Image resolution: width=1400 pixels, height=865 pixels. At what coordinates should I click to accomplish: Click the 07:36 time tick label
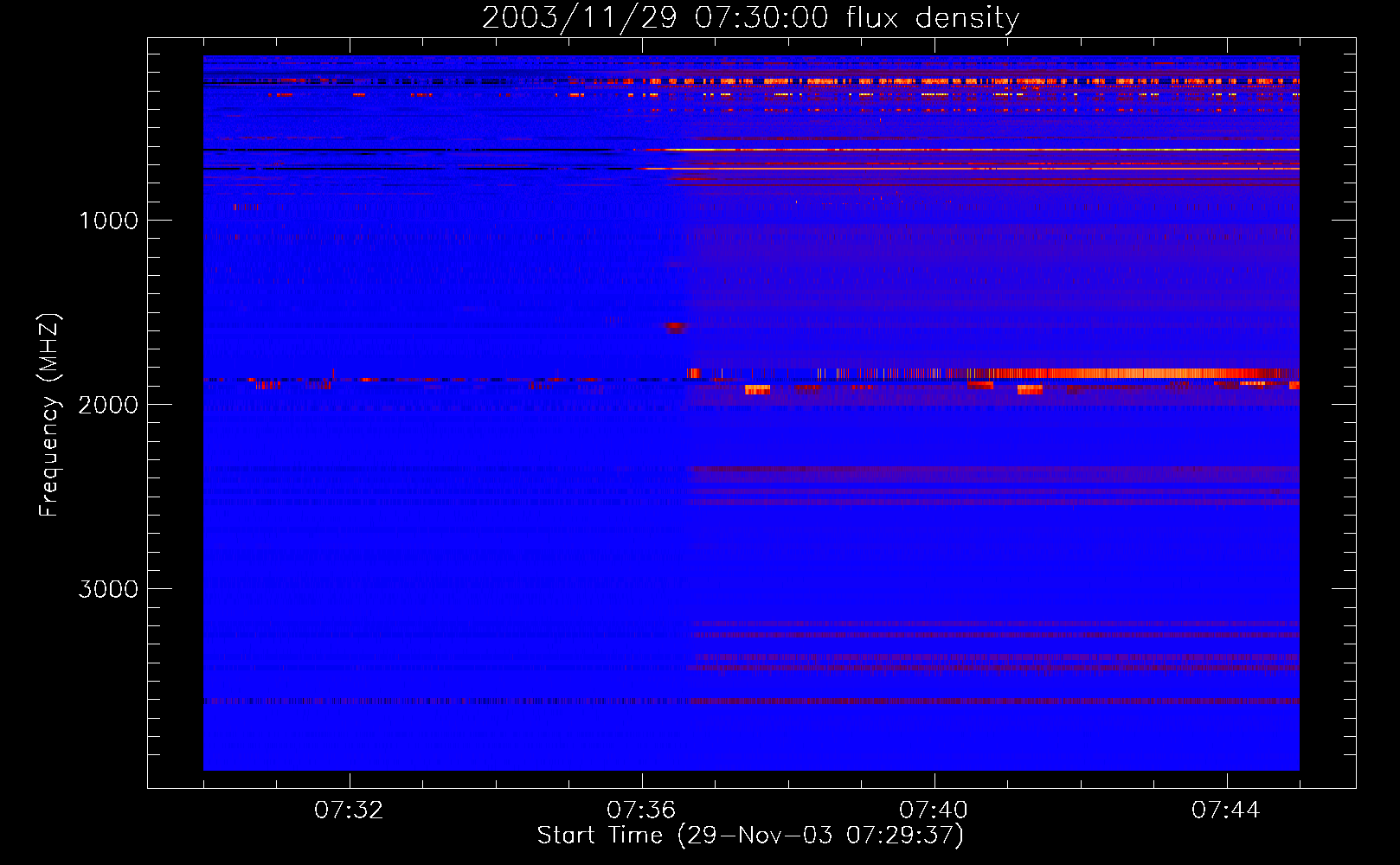pos(641,811)
